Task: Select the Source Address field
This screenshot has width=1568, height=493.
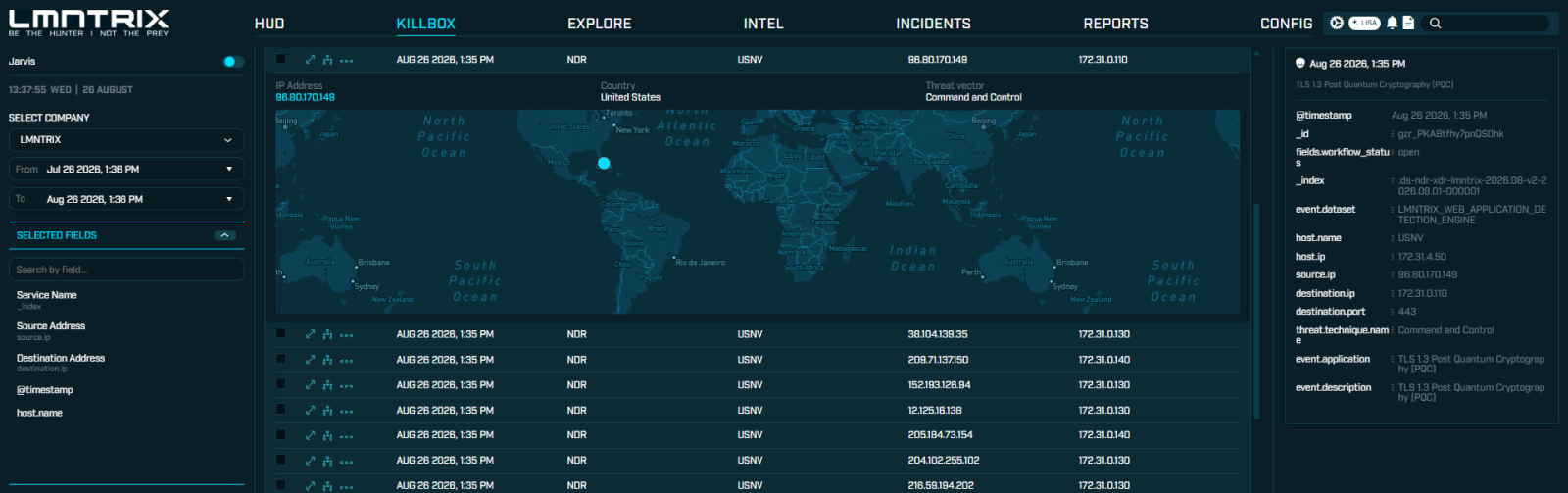Action: tap(51, 326)
